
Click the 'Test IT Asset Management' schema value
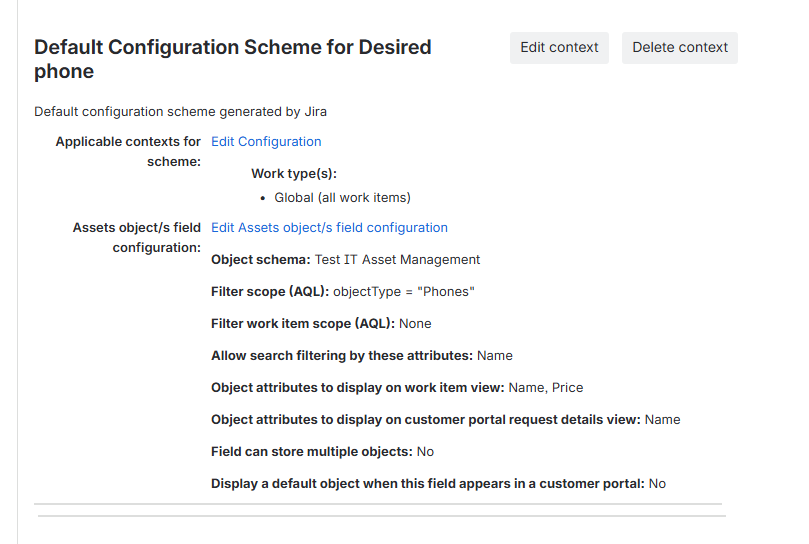click(397, 260)
